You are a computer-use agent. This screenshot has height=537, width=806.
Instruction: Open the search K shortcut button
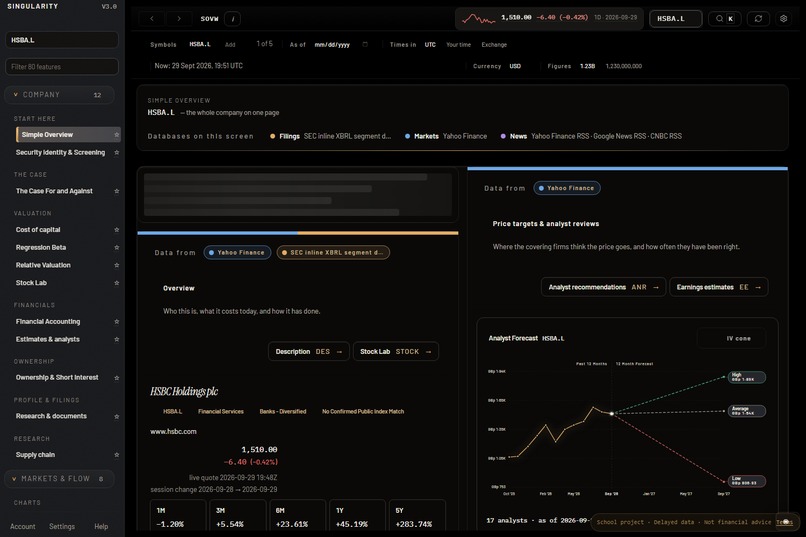point(725,19)
